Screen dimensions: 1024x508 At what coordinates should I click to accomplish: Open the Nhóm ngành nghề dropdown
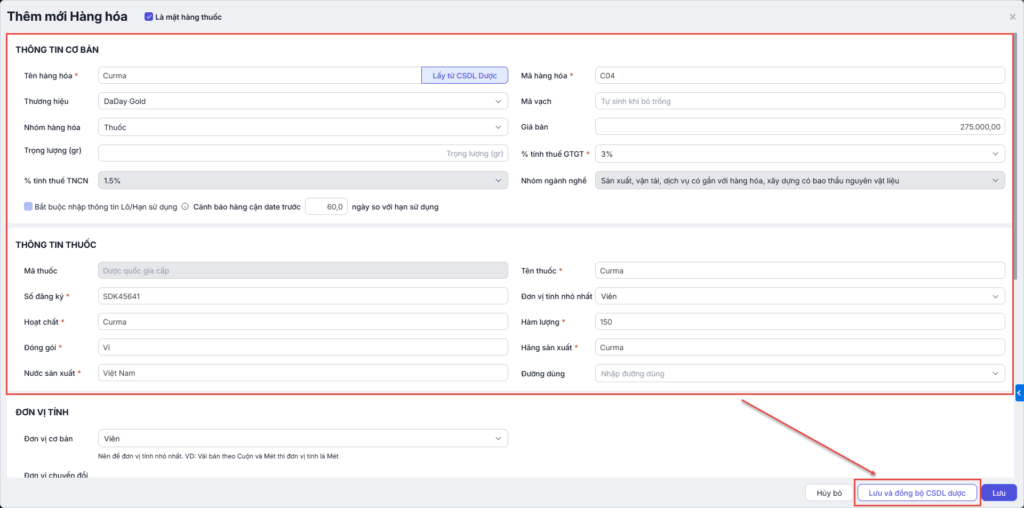click(800, 180)
